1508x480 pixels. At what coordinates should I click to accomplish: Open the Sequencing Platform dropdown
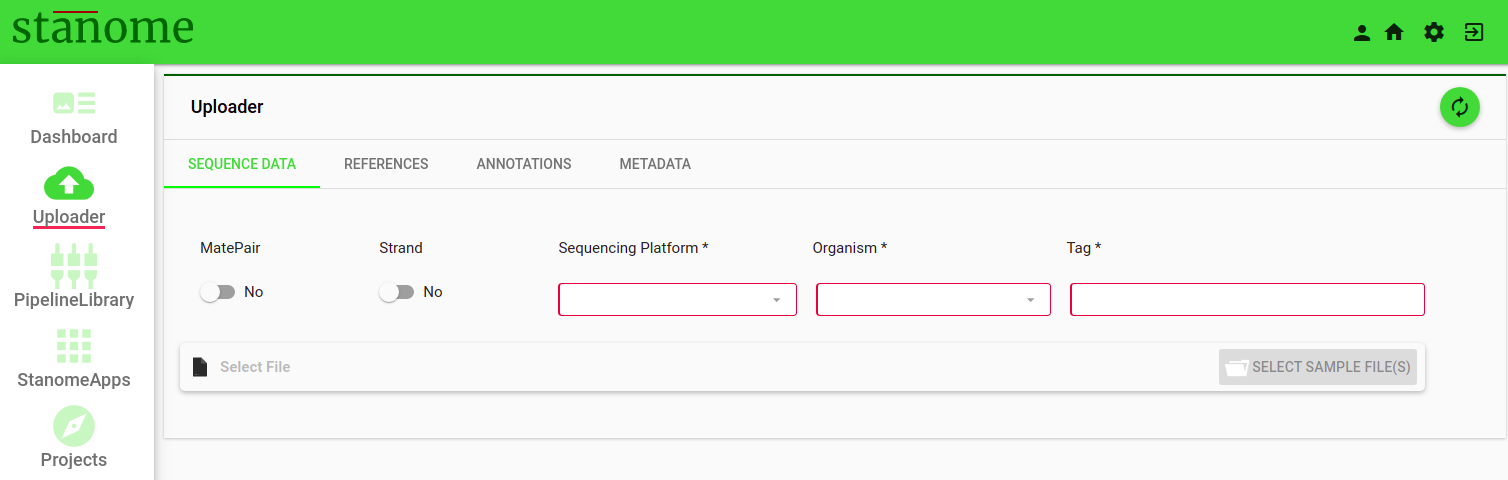click(677, 300)
